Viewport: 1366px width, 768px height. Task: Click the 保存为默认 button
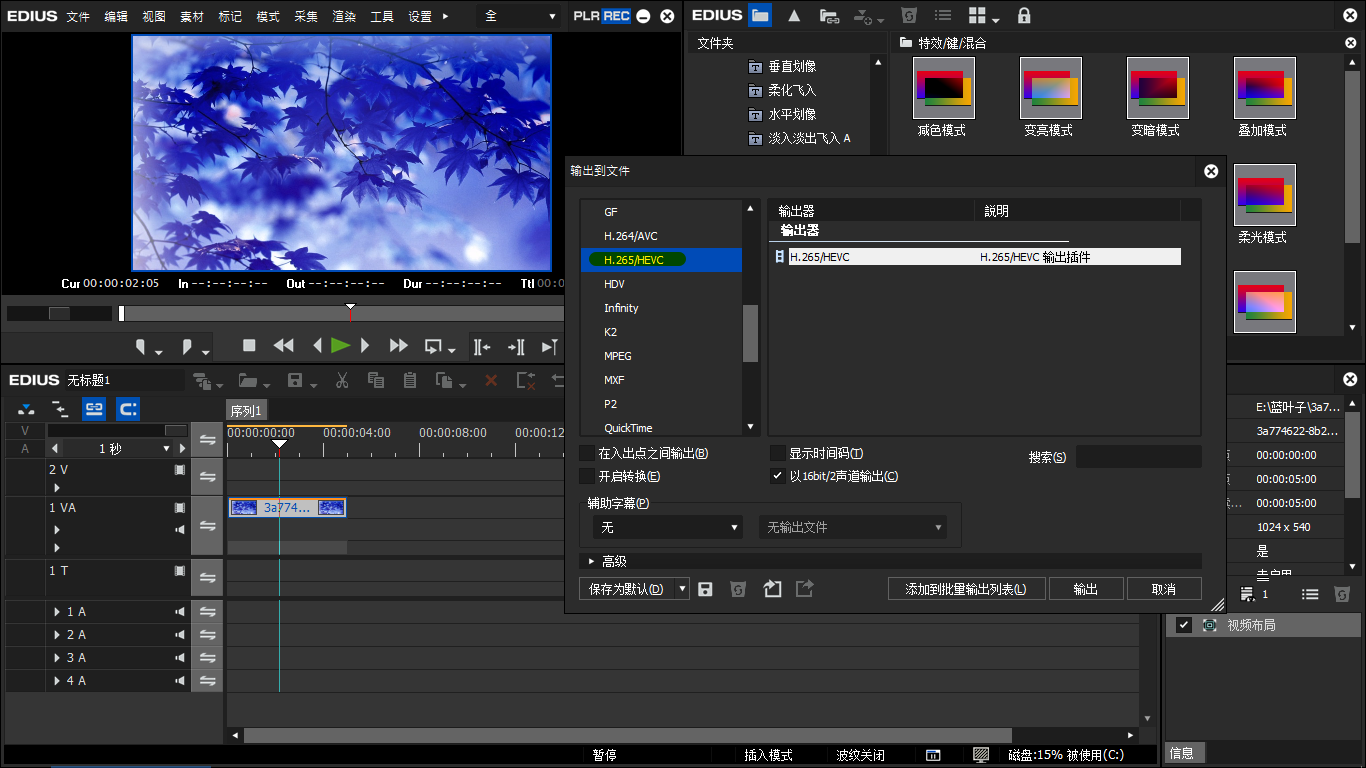pyautogui.click(x=626, y=589)
